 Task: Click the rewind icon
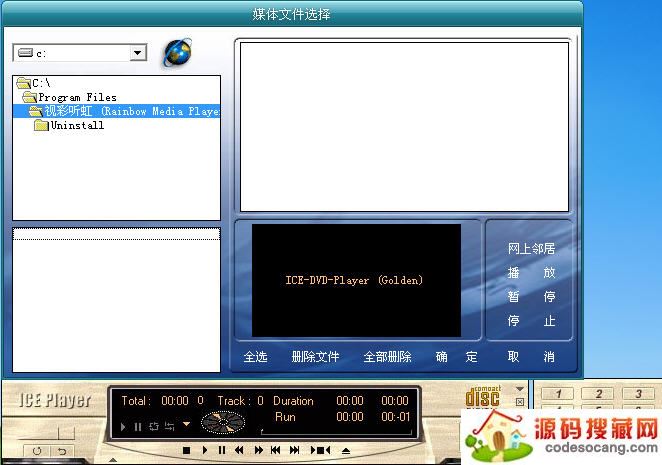[x=239, y=450]
